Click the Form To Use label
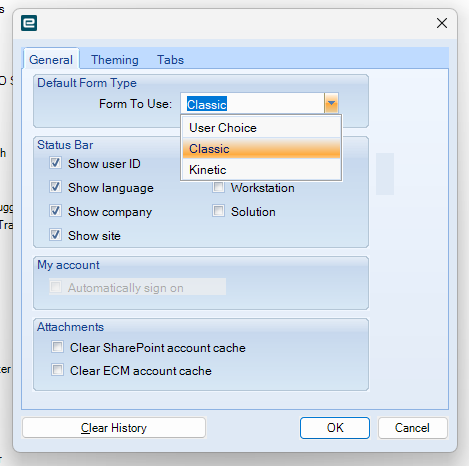Viewport: 469px width, 466px height. click(x=135, y=104)
